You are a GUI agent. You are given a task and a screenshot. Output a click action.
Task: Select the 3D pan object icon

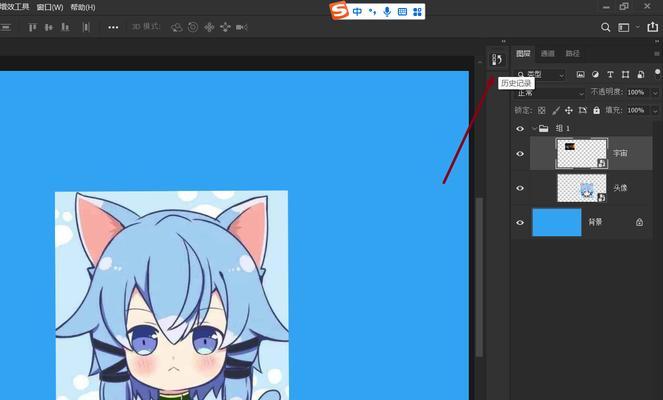click(x=209, y=27)
